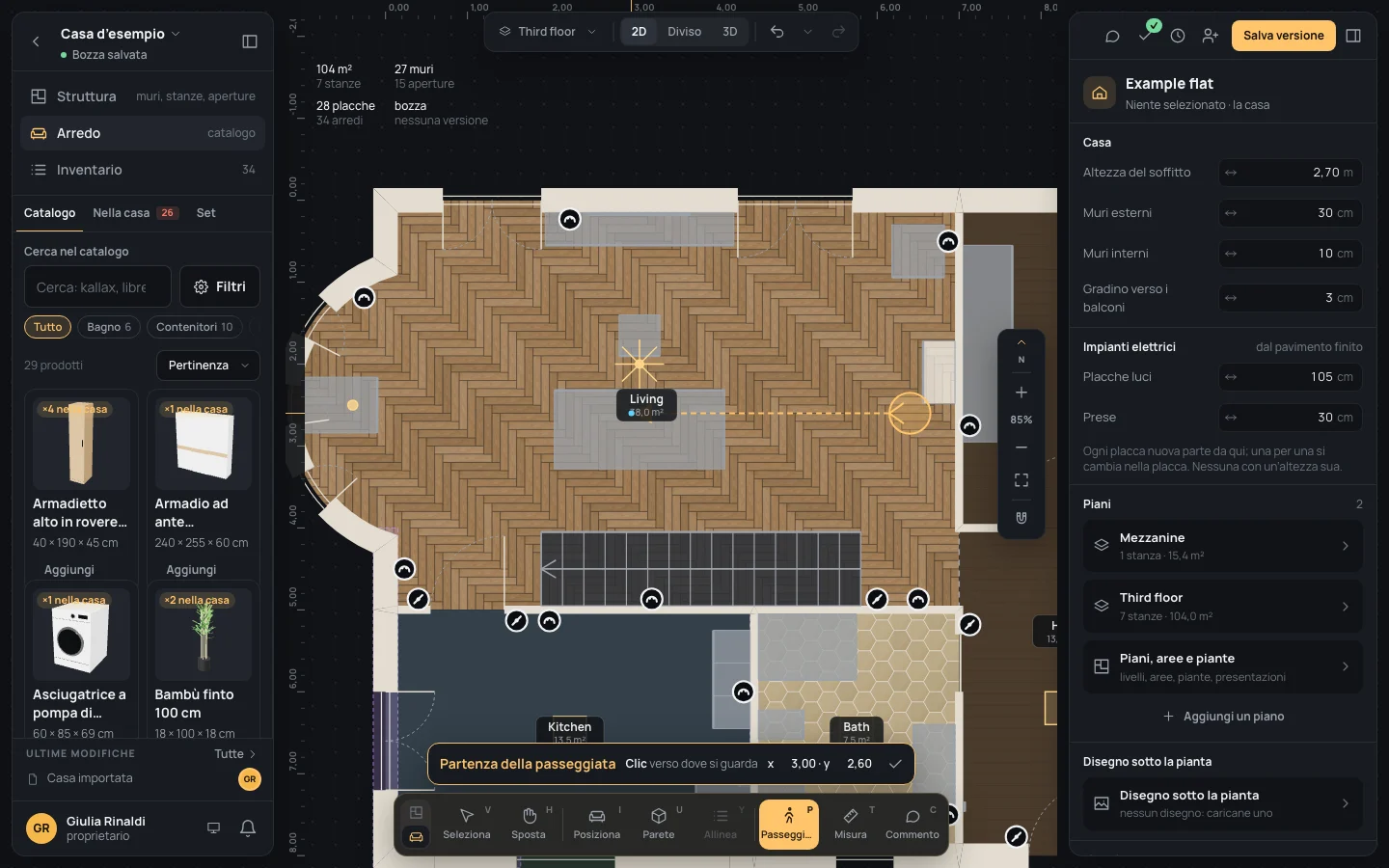Fit plan to screen icon

point(1021,480)
